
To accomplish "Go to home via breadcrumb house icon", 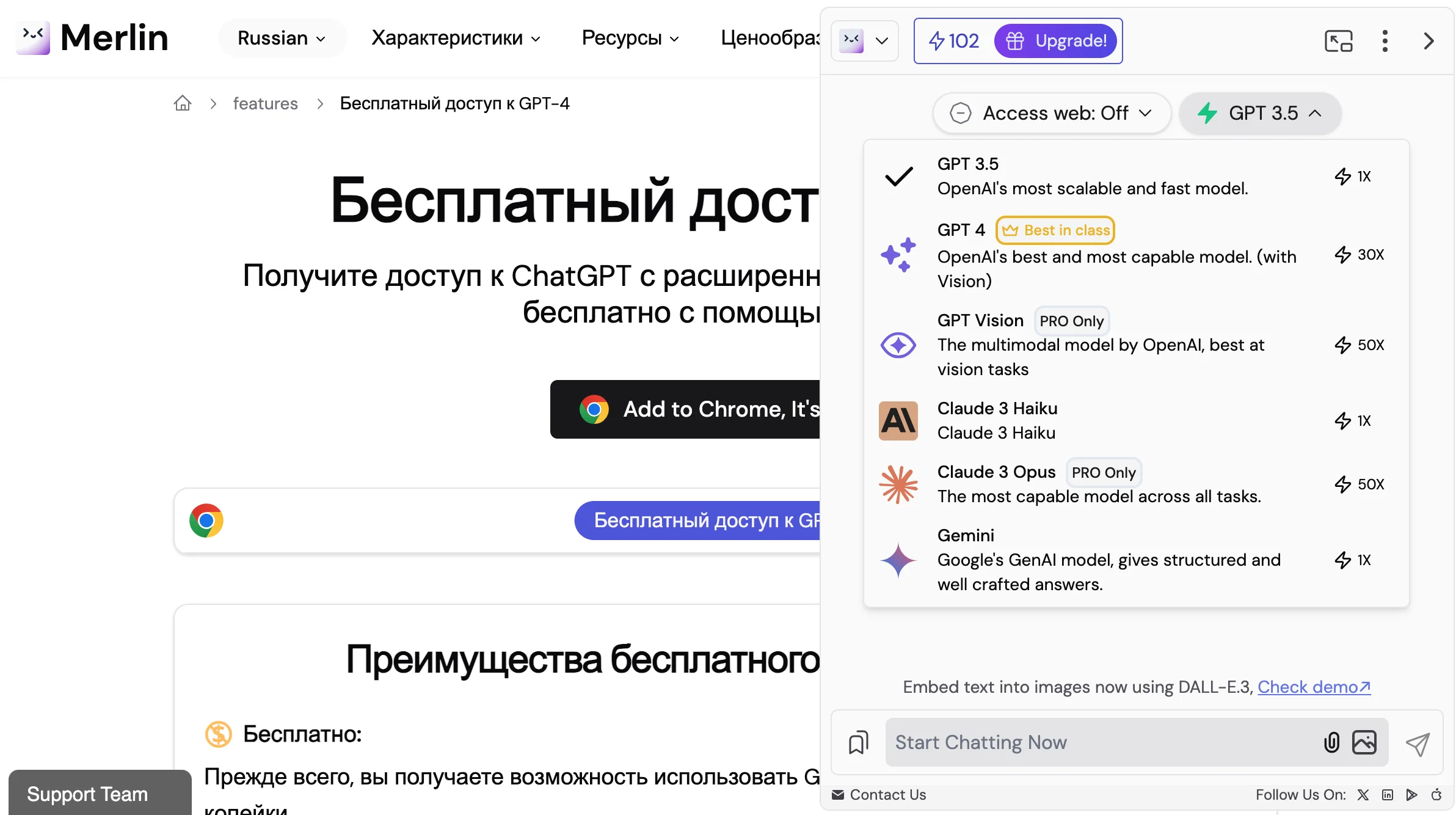I will coord(183,103).
